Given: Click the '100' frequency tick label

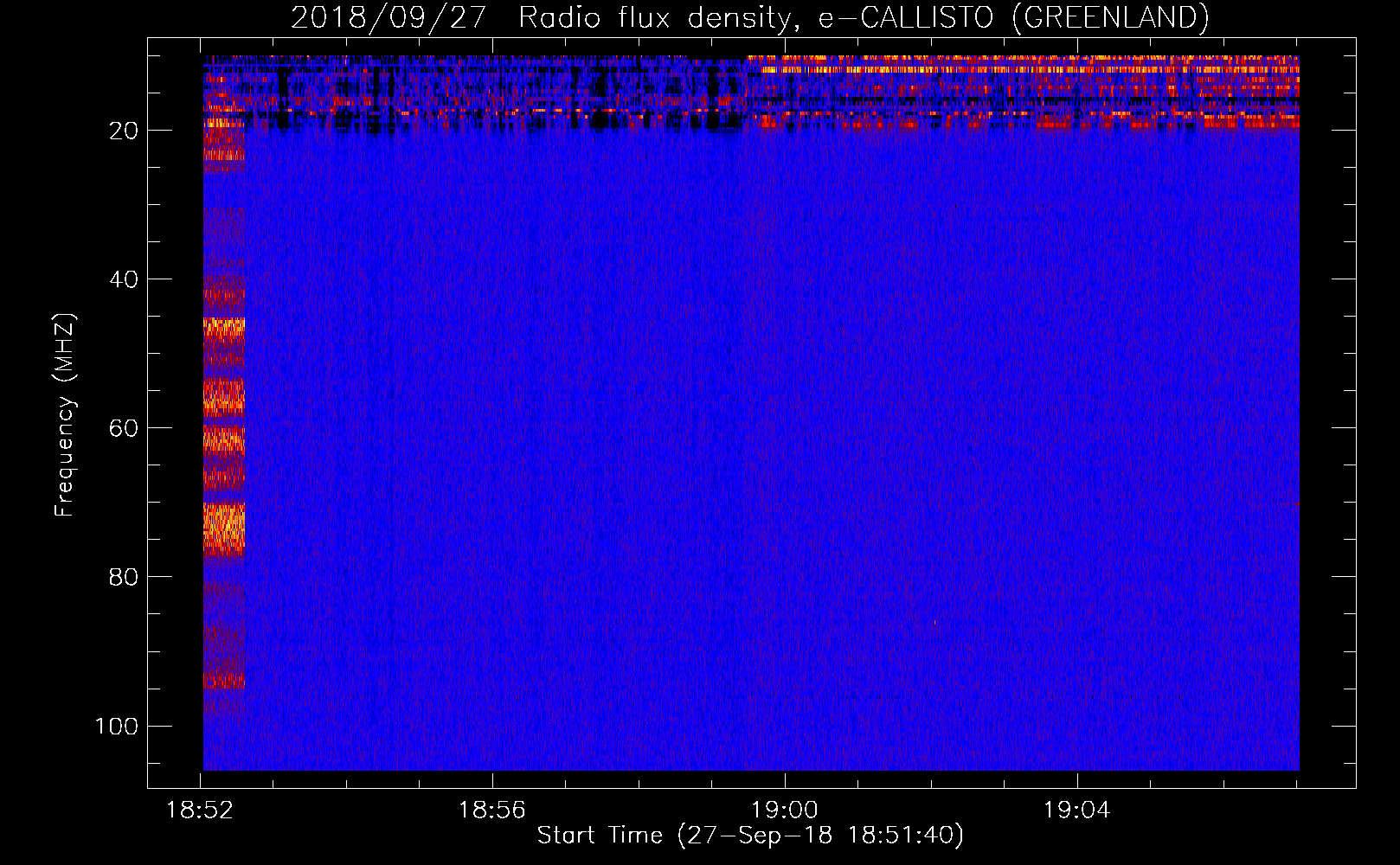Looking at the screenshot, I should pyautogui.click(x=117, y=726).
